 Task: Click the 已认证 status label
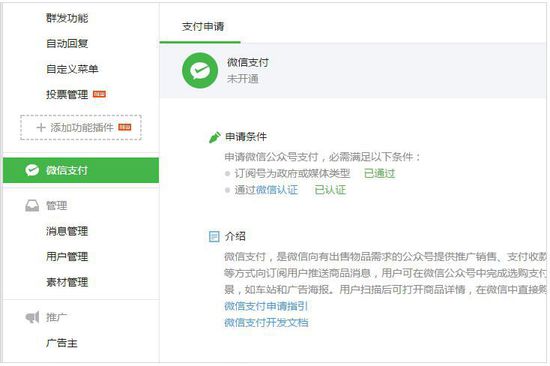330,190
